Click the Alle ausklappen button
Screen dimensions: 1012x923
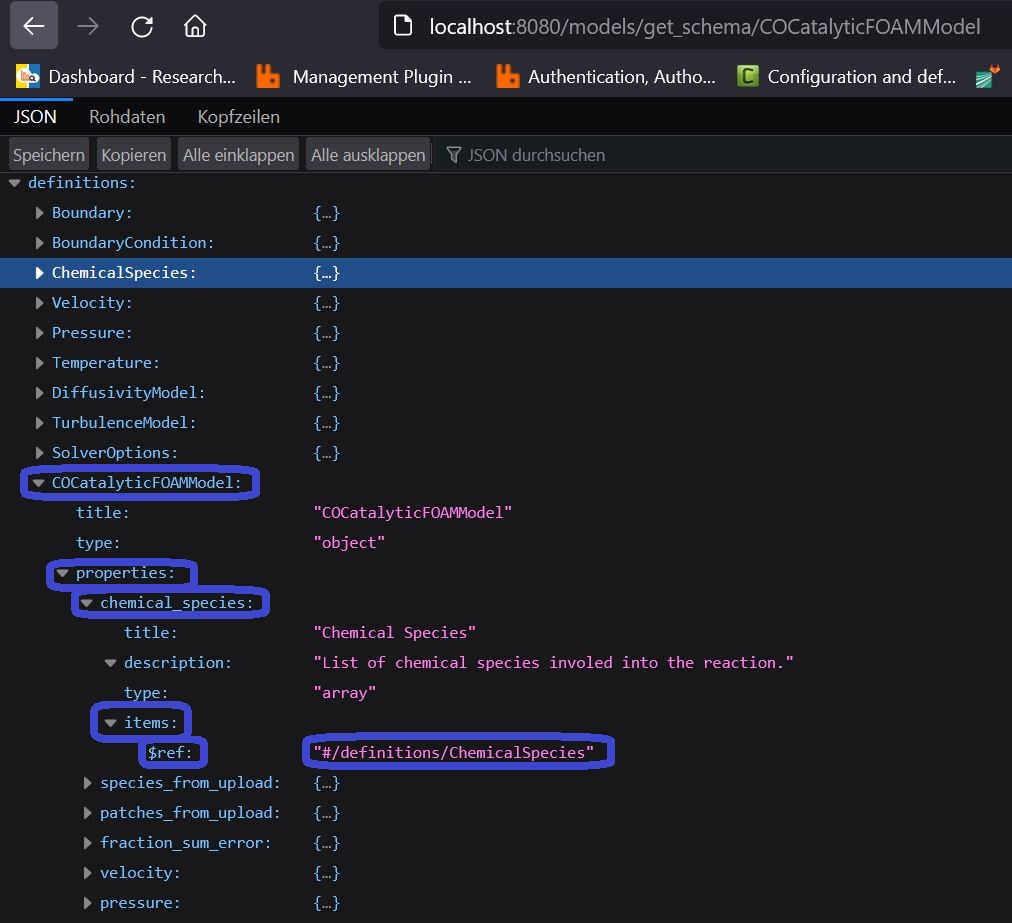point(368,155)
